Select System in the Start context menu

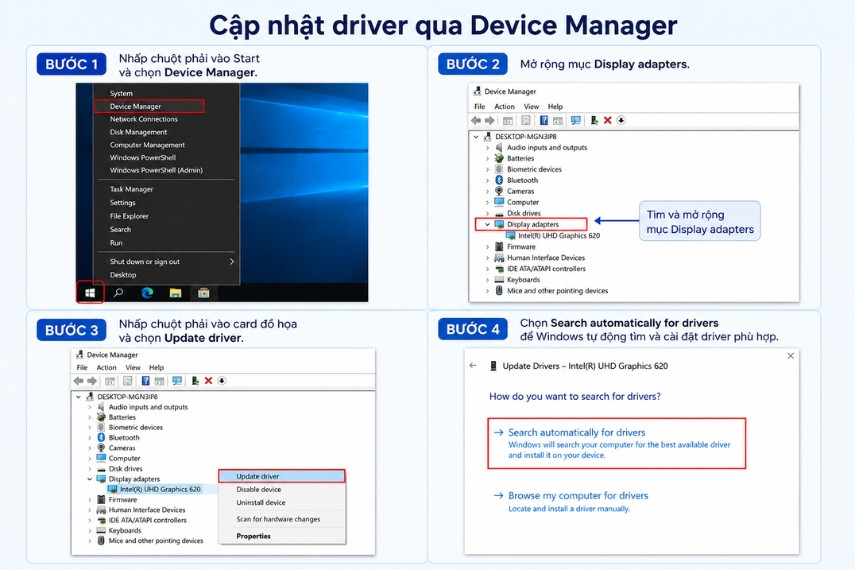click(121, 93)
